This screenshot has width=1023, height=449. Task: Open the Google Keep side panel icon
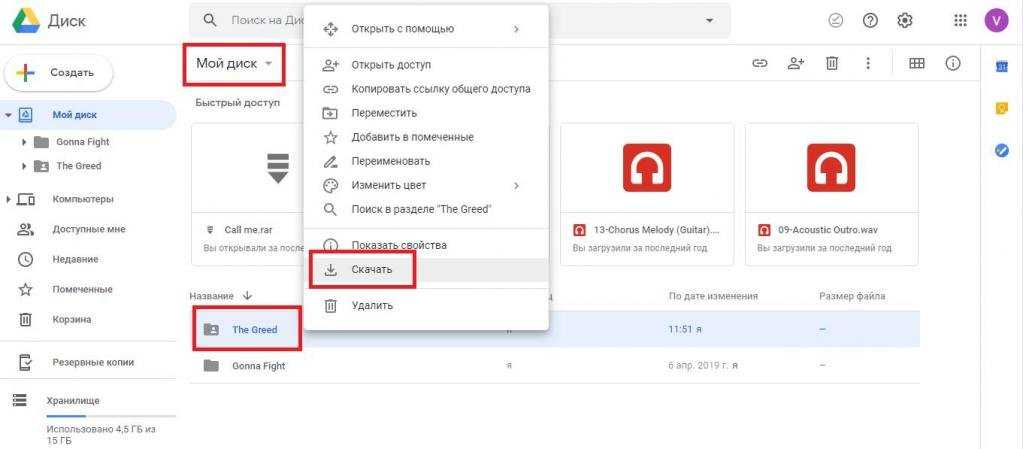(x=1001, y=108)
